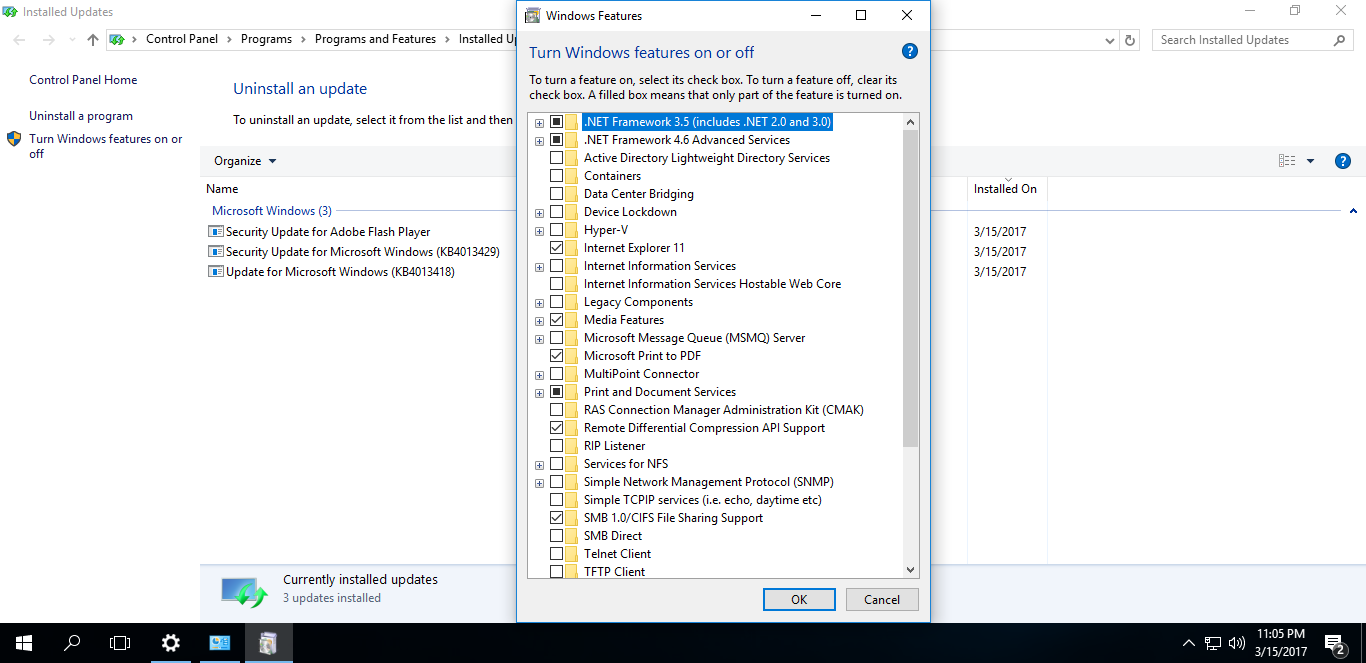Uncheck Internet Explorer 11
Viewport: 1366px width, 663px height.
[556, 248]
